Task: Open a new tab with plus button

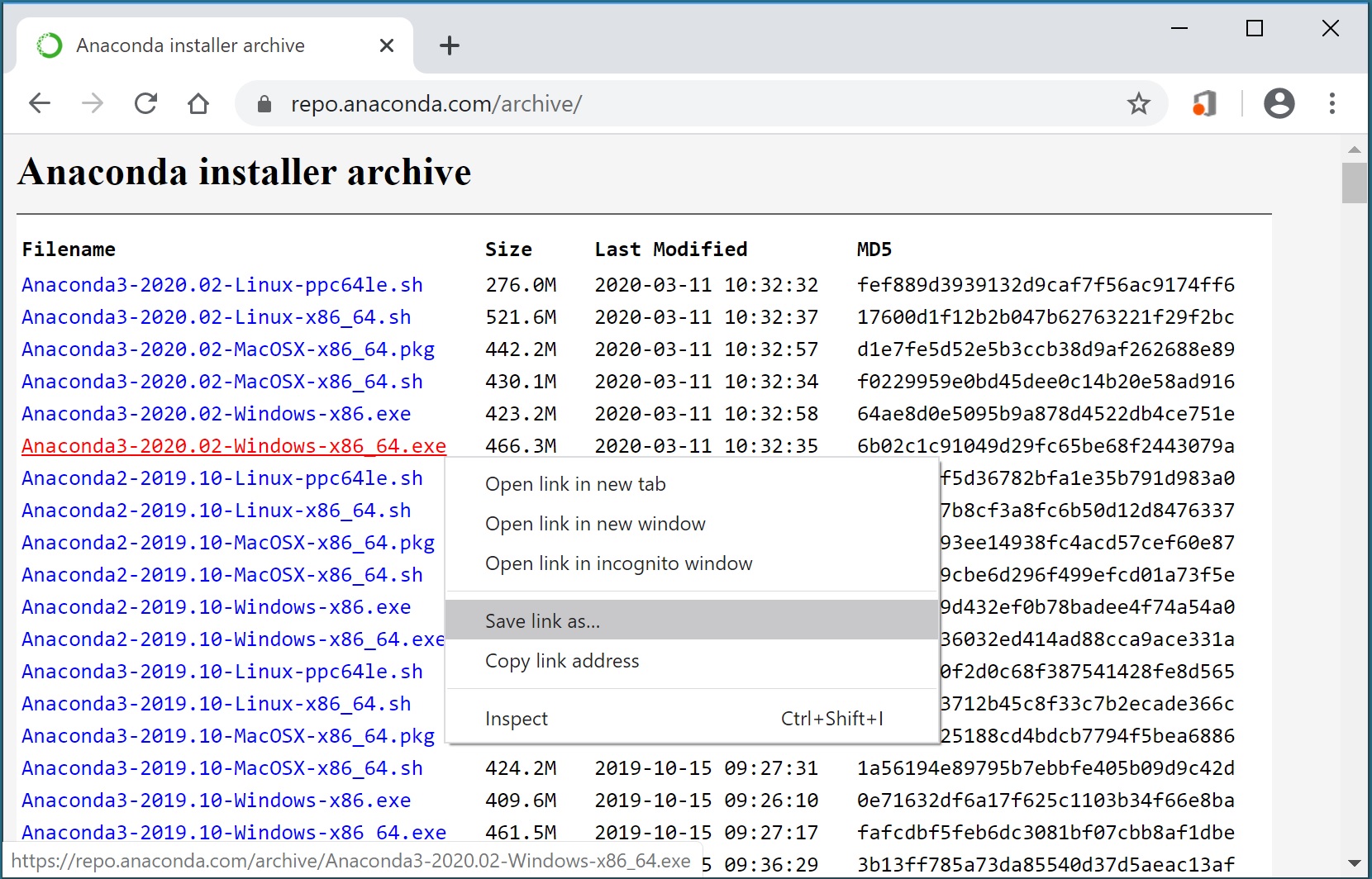Action: pyautogui.click(x=449, y=45)
